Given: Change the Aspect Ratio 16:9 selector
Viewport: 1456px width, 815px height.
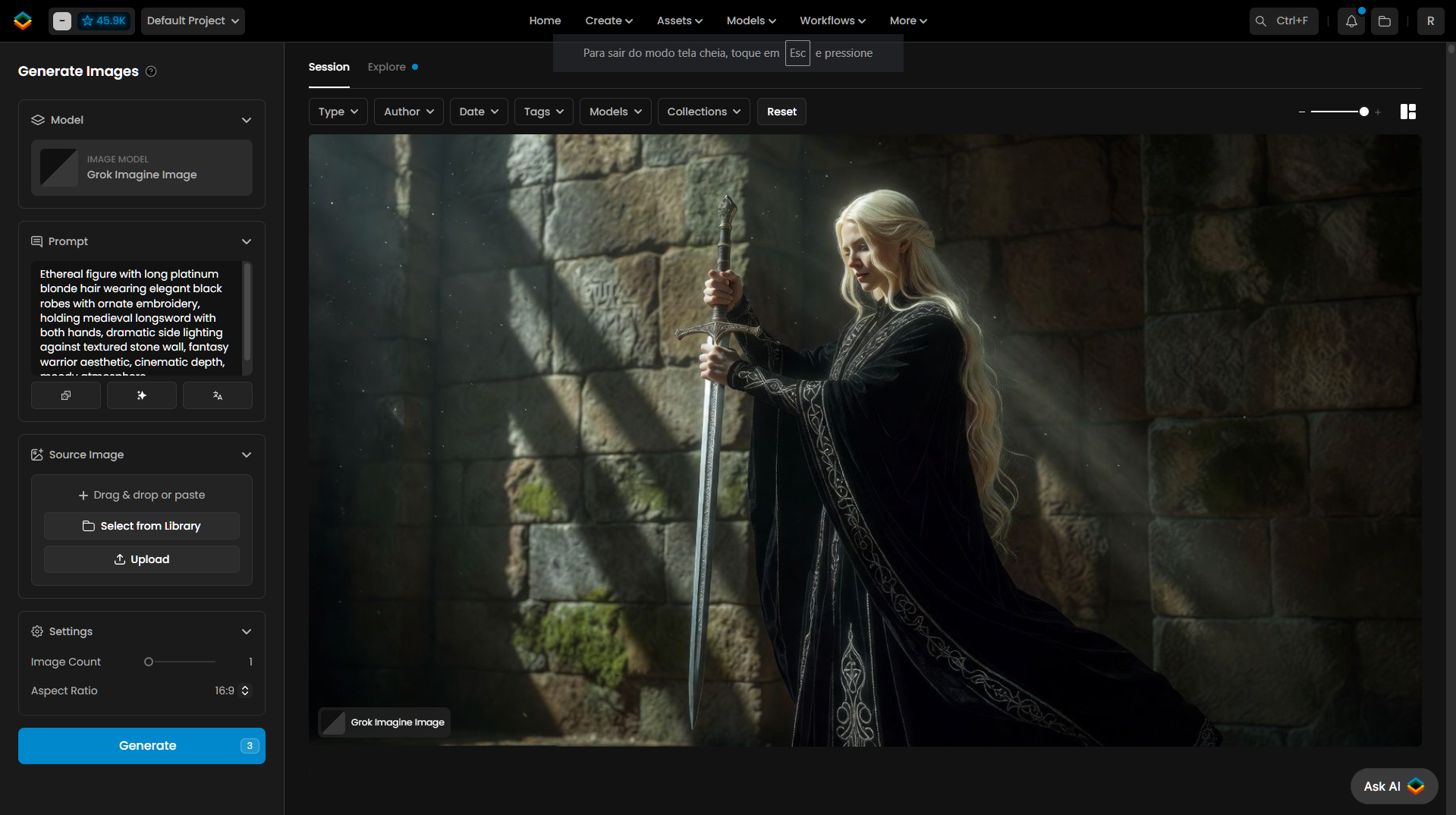Looking at the screenshot, I should (x=231, y=691).
